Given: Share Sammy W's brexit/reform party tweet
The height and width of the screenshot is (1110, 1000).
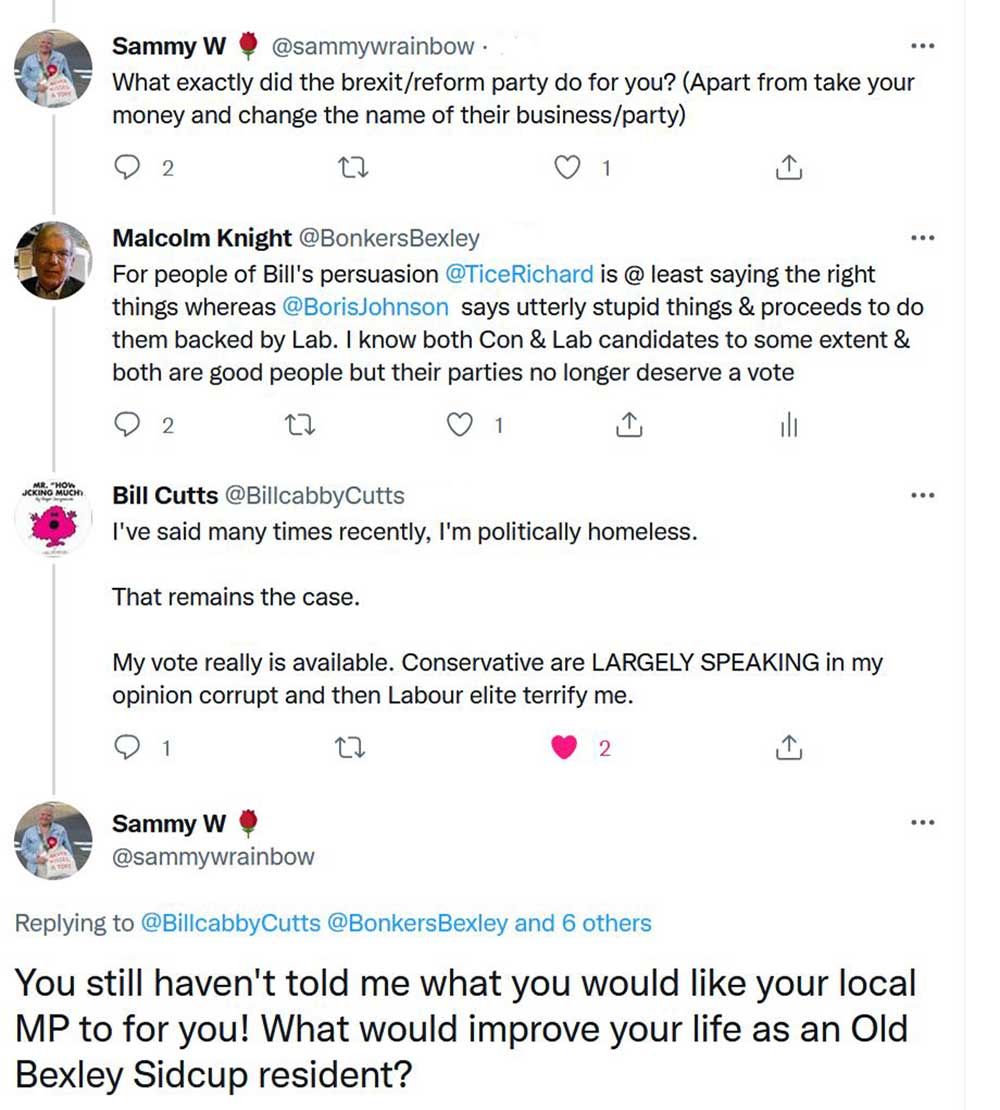Looking at the screenshot, I should click(x=789, y=169).
